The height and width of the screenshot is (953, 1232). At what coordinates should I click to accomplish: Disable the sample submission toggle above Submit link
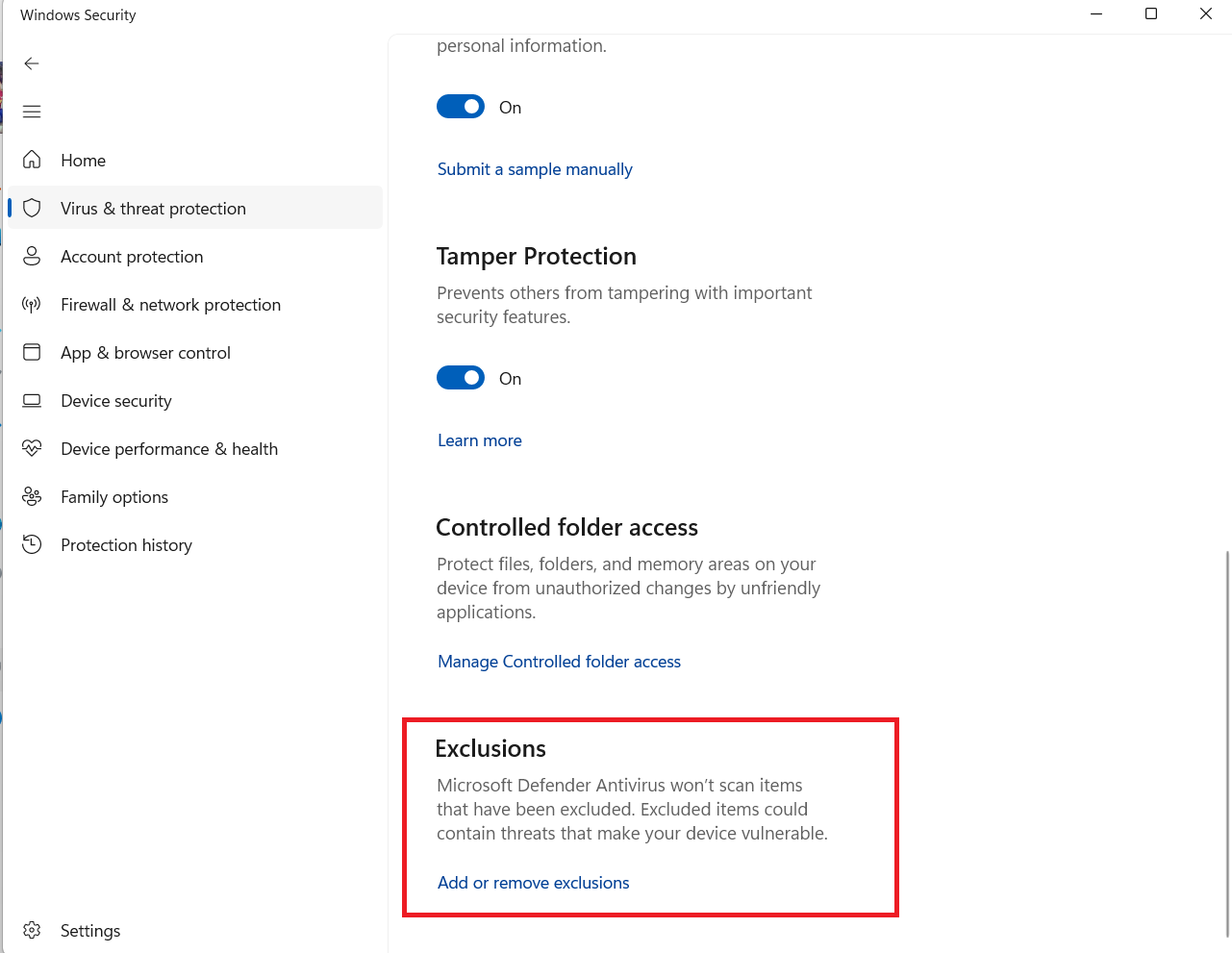click(461, 107)
